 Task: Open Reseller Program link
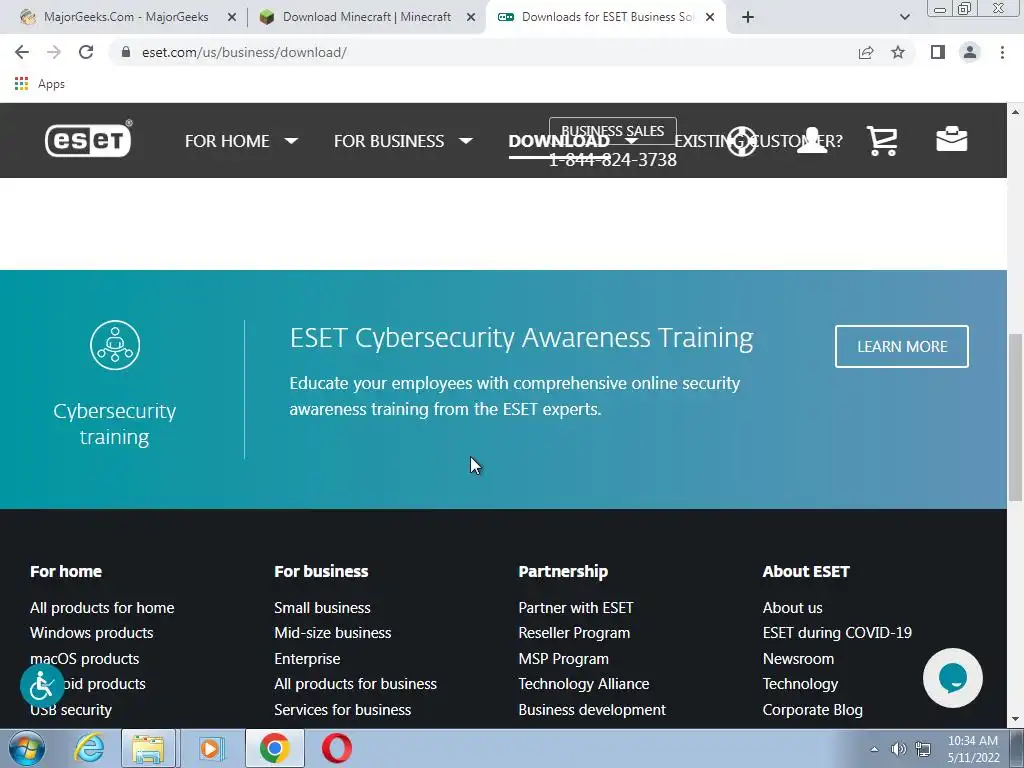tap(574, 633)
